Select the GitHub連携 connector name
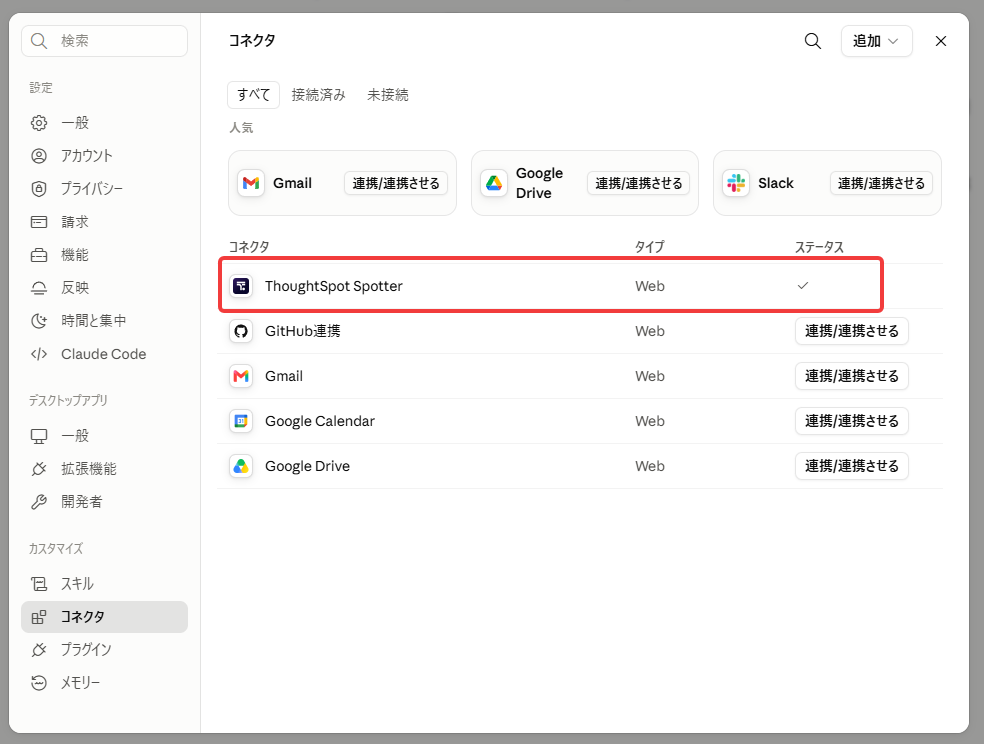This screenshot has width=984, height=744. [302, 331]
